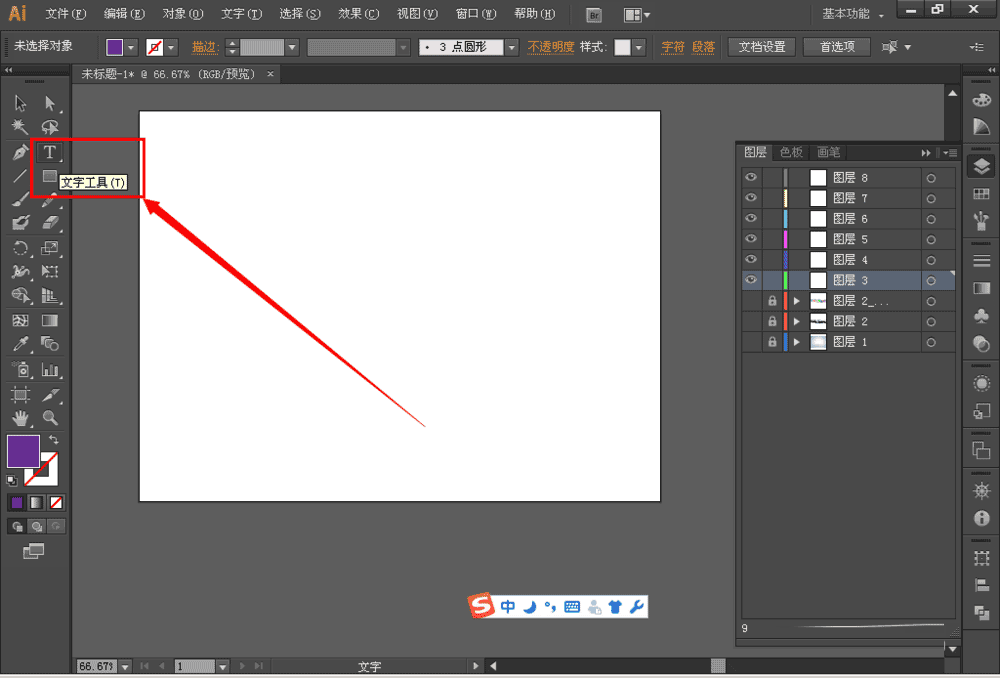
Task: Open the zoom level dropdown in status bar
Action: tap(125, 667)
